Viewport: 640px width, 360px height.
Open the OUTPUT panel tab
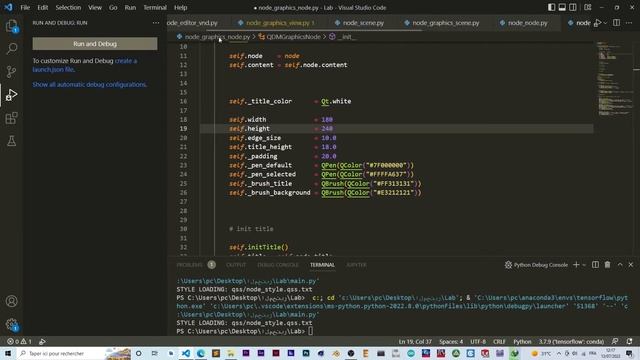236,265
